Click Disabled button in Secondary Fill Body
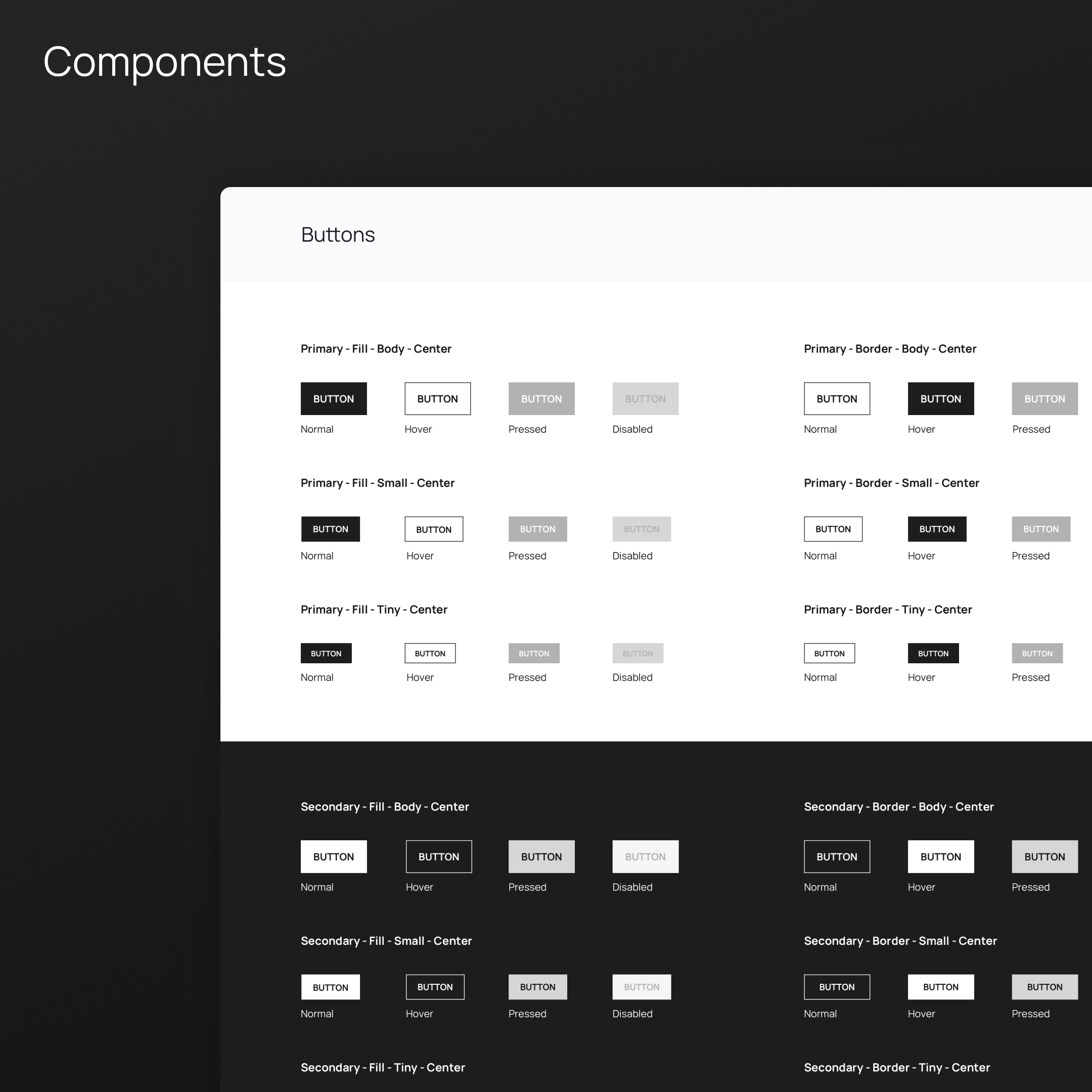Image resolution: width=1092 pixels, height=1092 pixels. 645,856
